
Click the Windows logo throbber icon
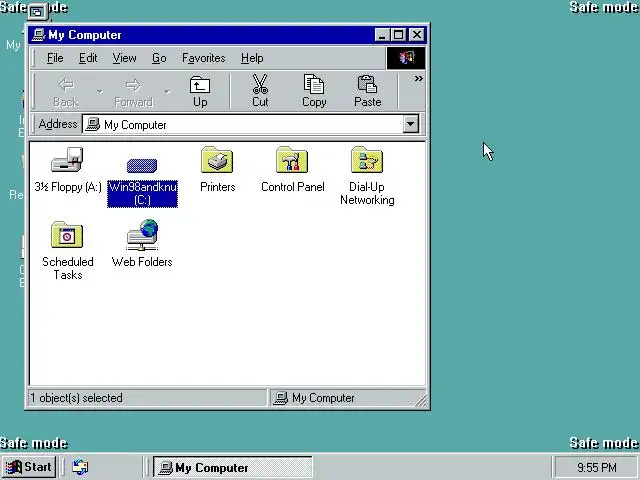[406, 58]
